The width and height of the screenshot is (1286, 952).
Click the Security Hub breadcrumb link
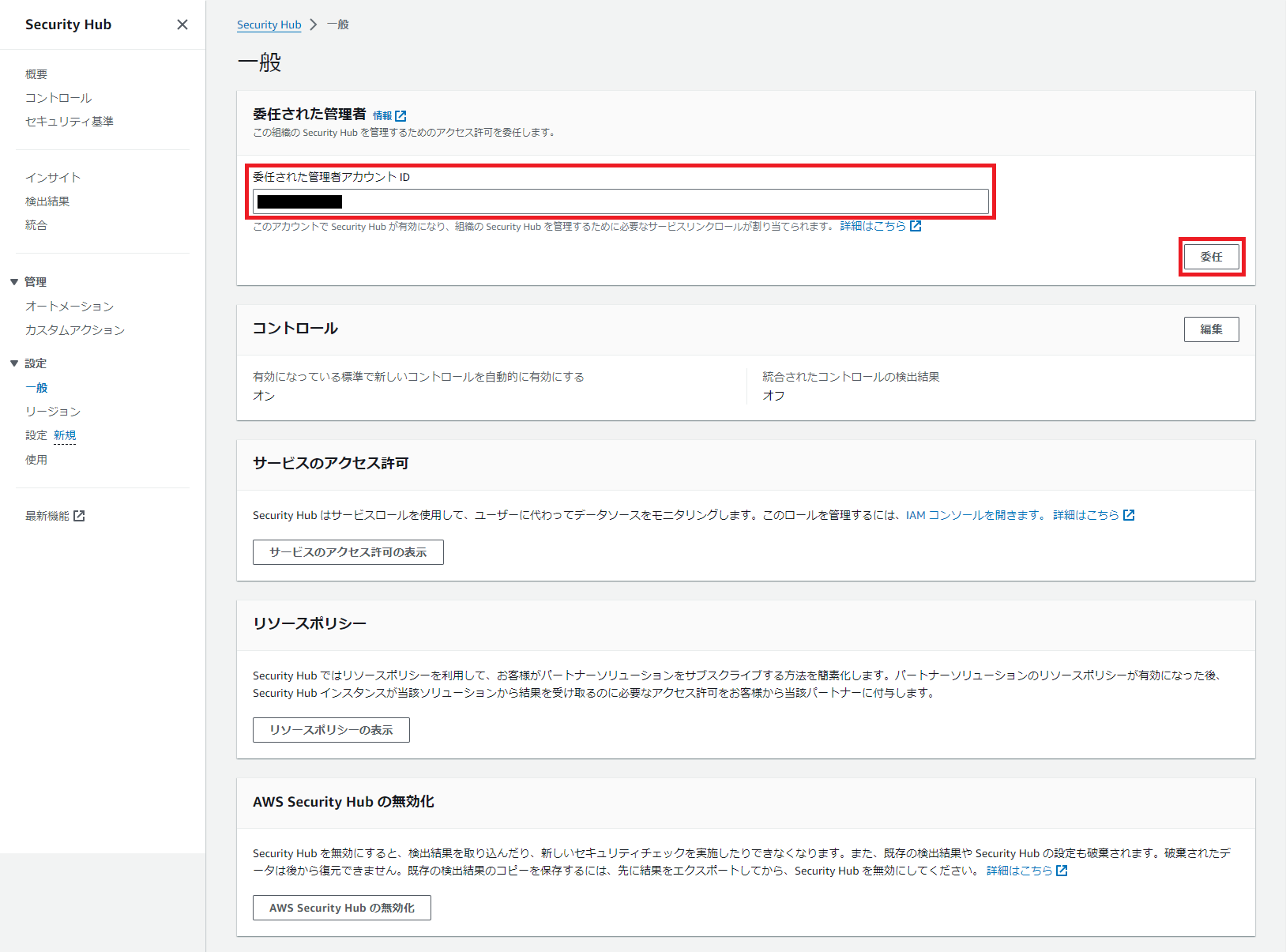tap(269, 24)
